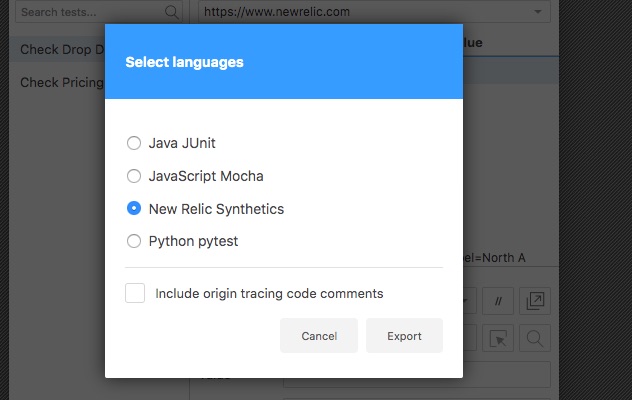Activate the select target pointer icon
Viewport: 640px width, 400px height.
click(x=498, y=338)
